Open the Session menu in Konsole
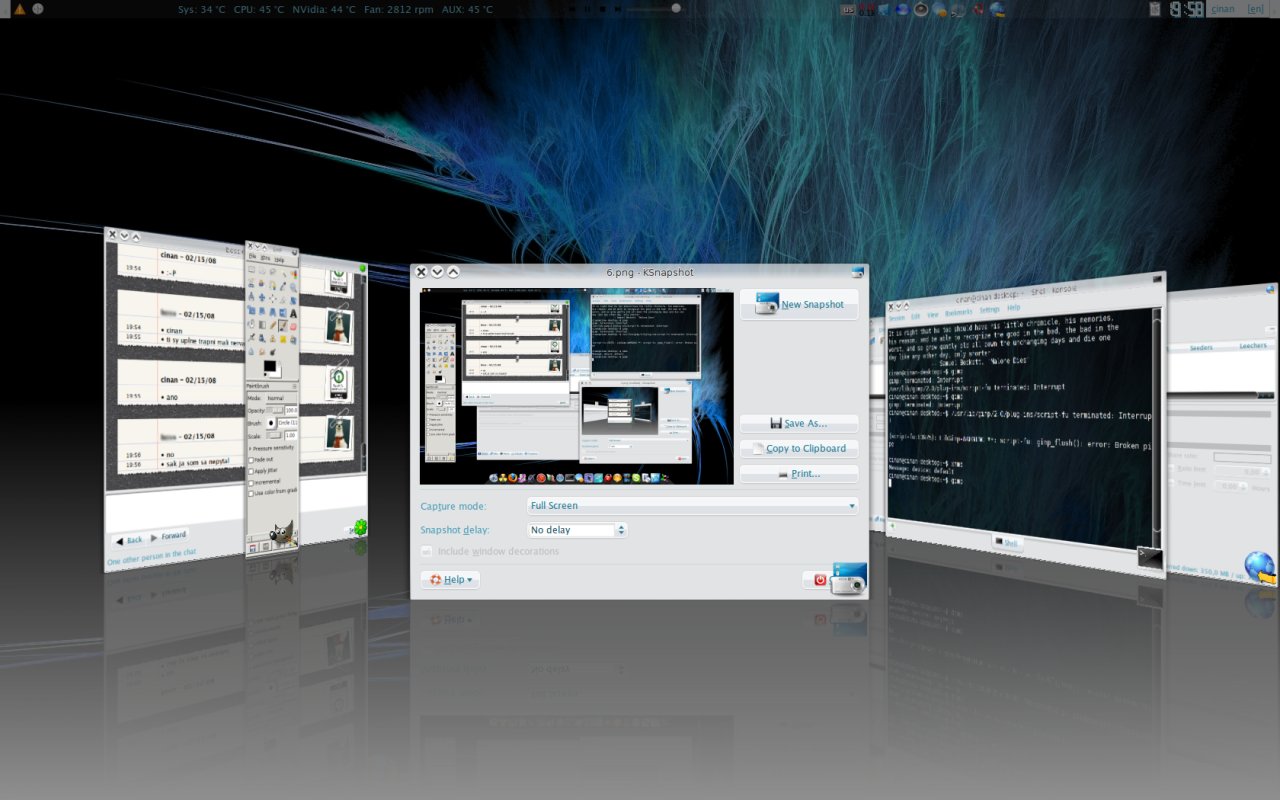 click(897, 319)
